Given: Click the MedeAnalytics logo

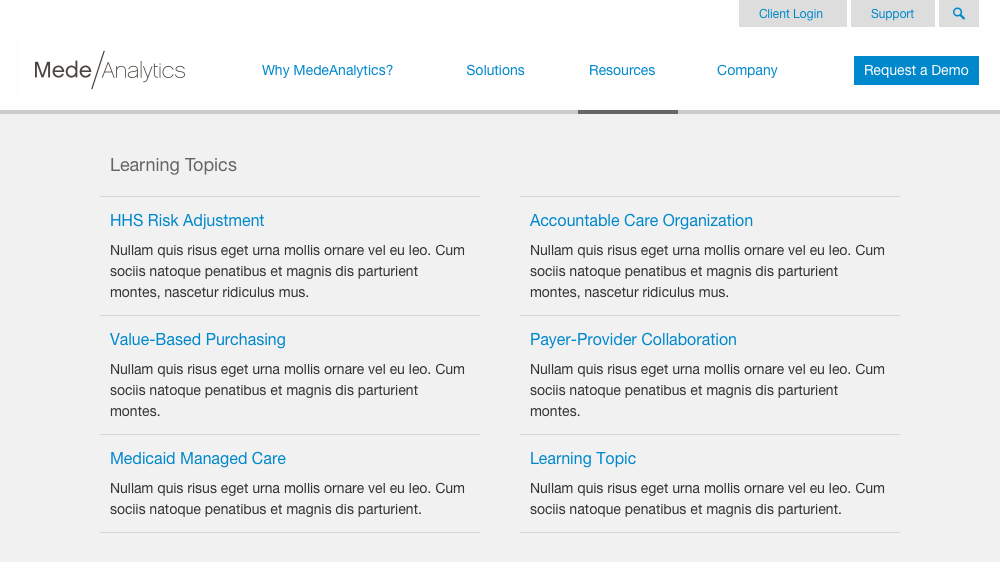Looking at the screenshot, I should click(x=110, y=70).
